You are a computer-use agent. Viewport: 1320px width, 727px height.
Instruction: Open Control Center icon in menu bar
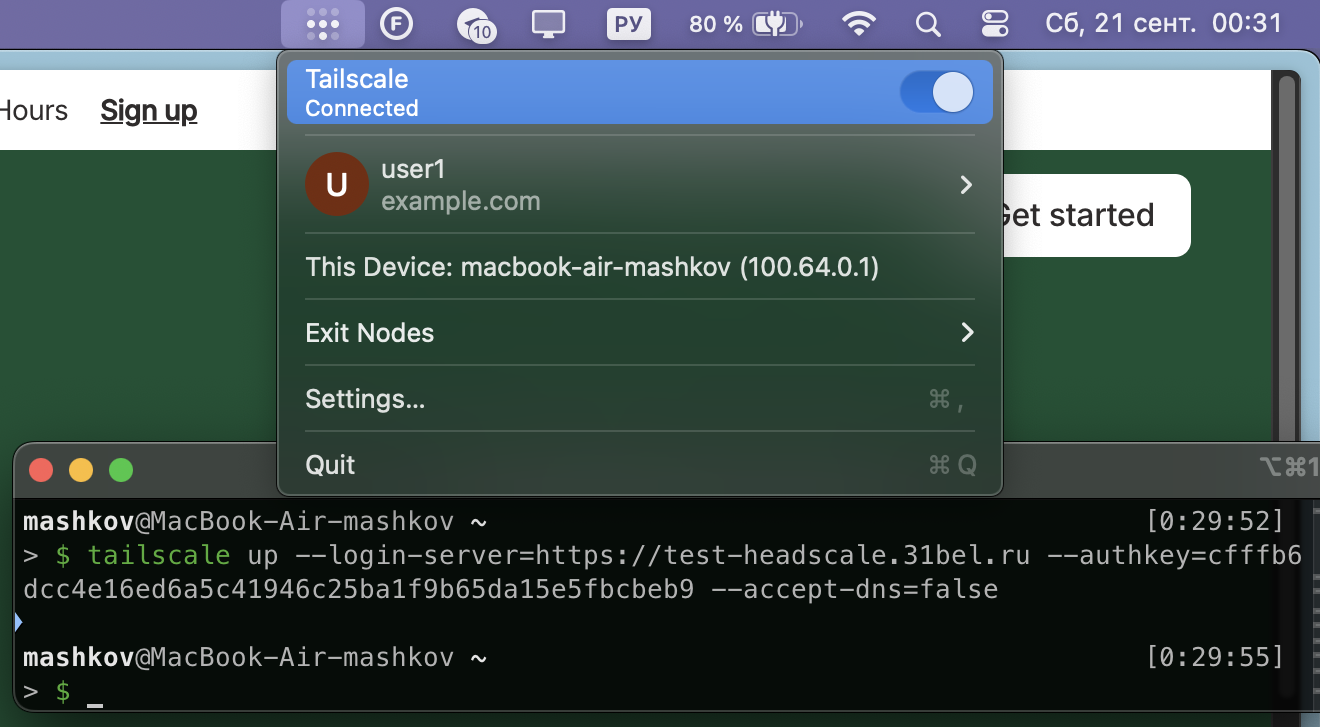pyautogui.click(x=996, y=24)
